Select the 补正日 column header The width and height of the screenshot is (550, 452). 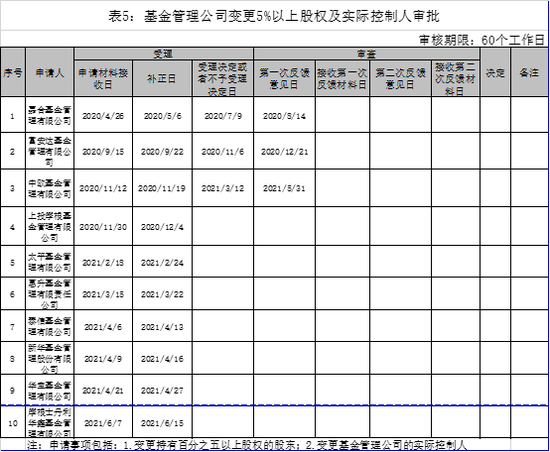click(x=162, y=79)
